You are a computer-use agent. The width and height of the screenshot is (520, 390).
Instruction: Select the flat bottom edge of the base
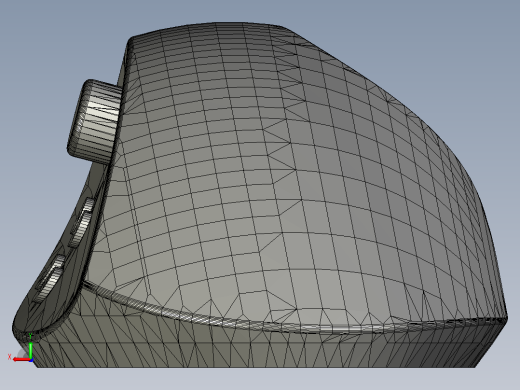pyautogui.click(x=255, y=367)
